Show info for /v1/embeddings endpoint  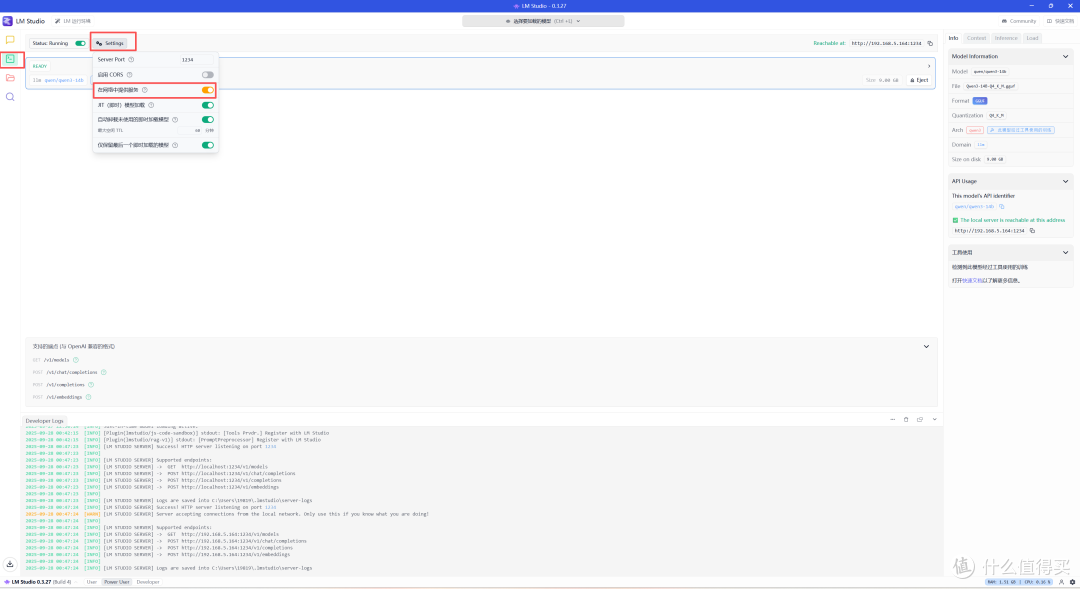tap(88, 397)
